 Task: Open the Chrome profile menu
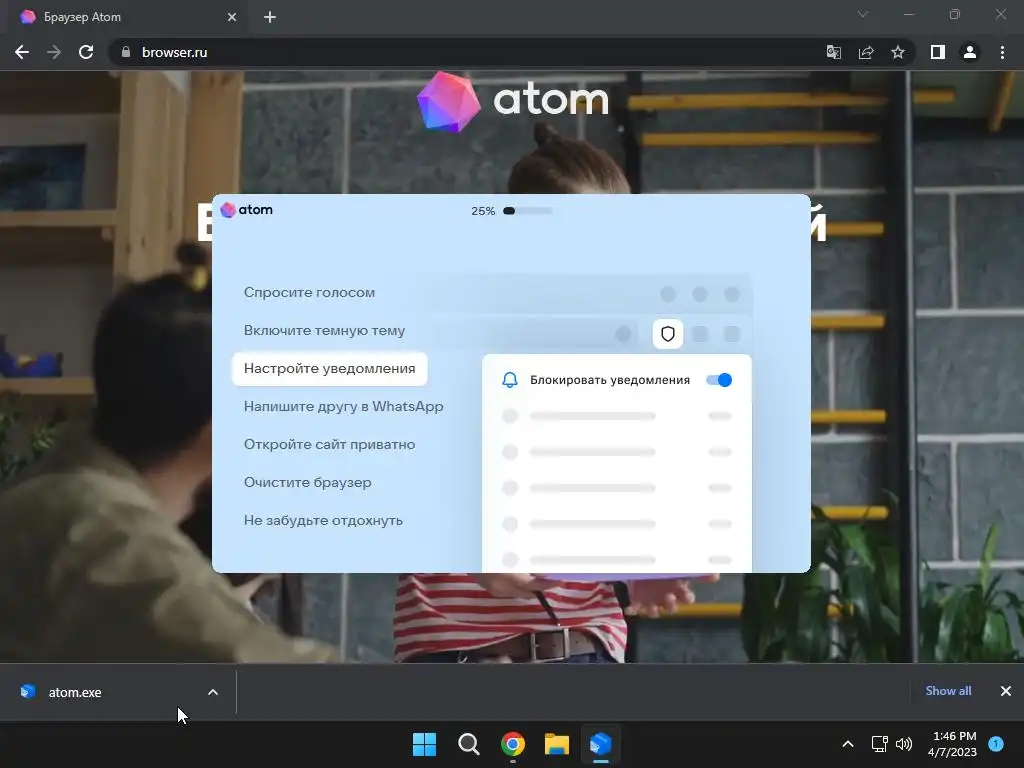[x=970, y=52]
